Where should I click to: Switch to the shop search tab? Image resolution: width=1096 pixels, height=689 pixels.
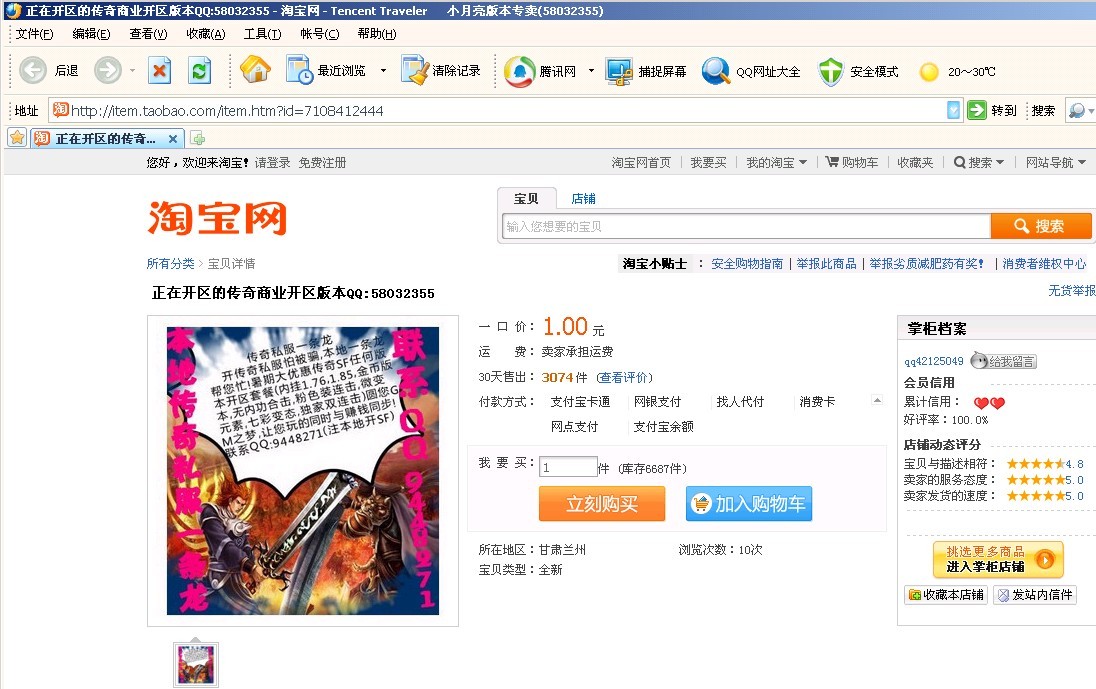click(583, 199)
